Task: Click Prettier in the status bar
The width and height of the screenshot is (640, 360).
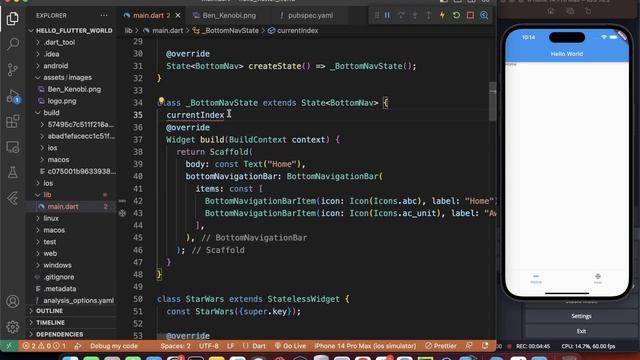Action: tap(440, 346)
